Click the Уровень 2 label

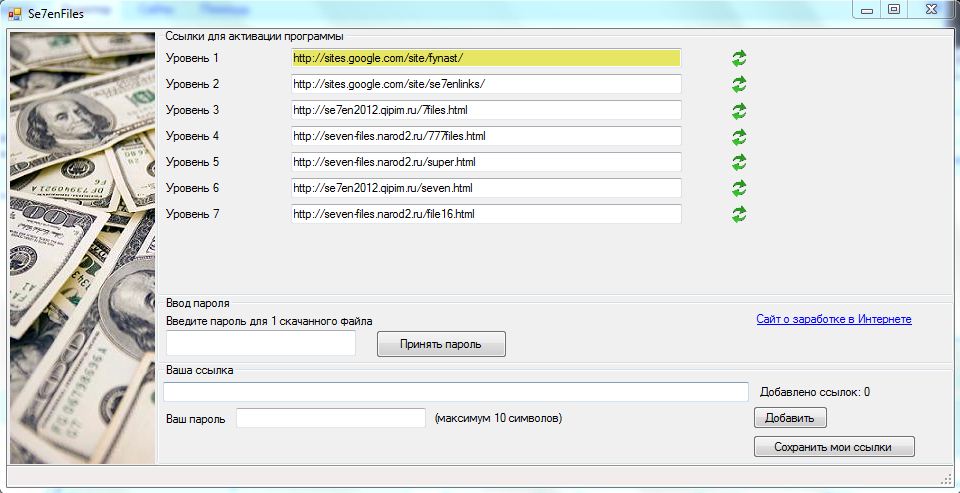[192, 84]
